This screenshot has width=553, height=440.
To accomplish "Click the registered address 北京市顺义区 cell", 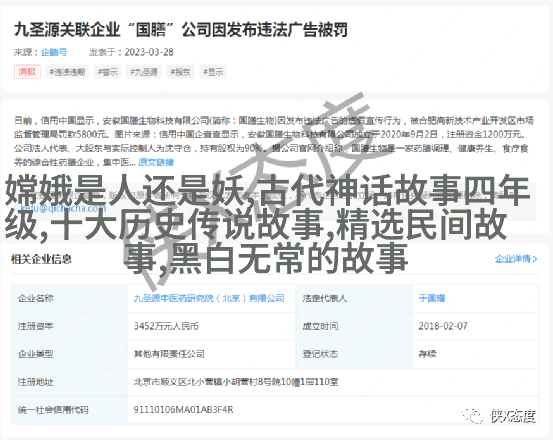I will click(x=333, y=382).
